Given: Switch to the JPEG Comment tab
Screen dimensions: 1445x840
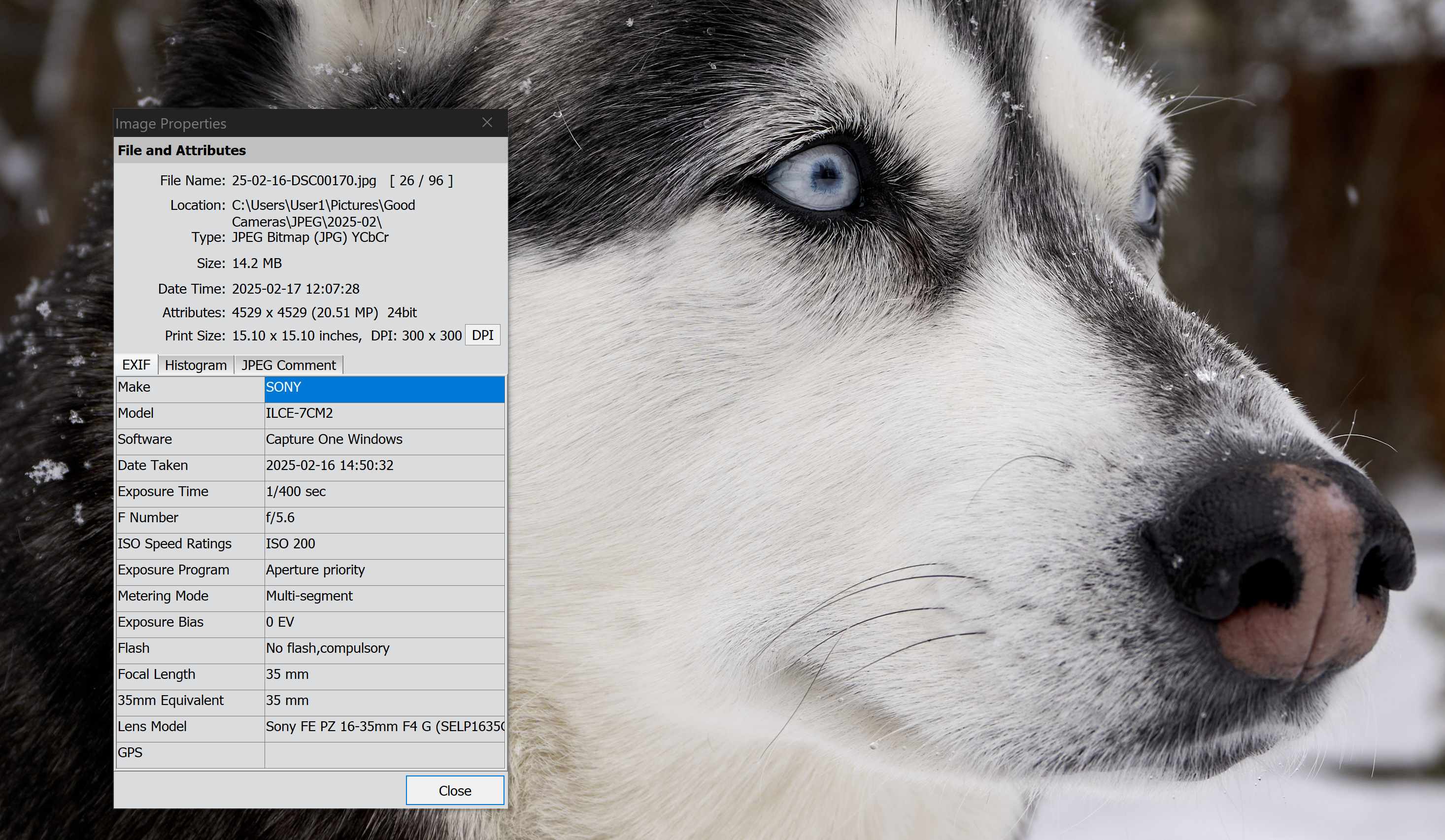Looking at the screenshot, I should click(x=288, y=365).
